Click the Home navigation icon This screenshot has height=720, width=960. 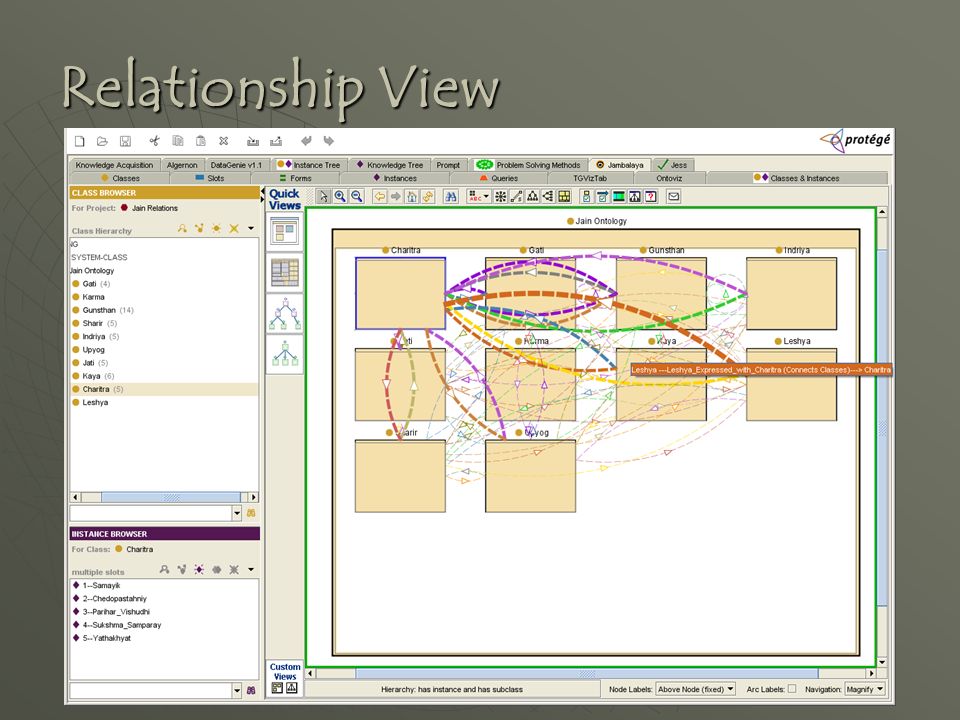pos(412,197)
